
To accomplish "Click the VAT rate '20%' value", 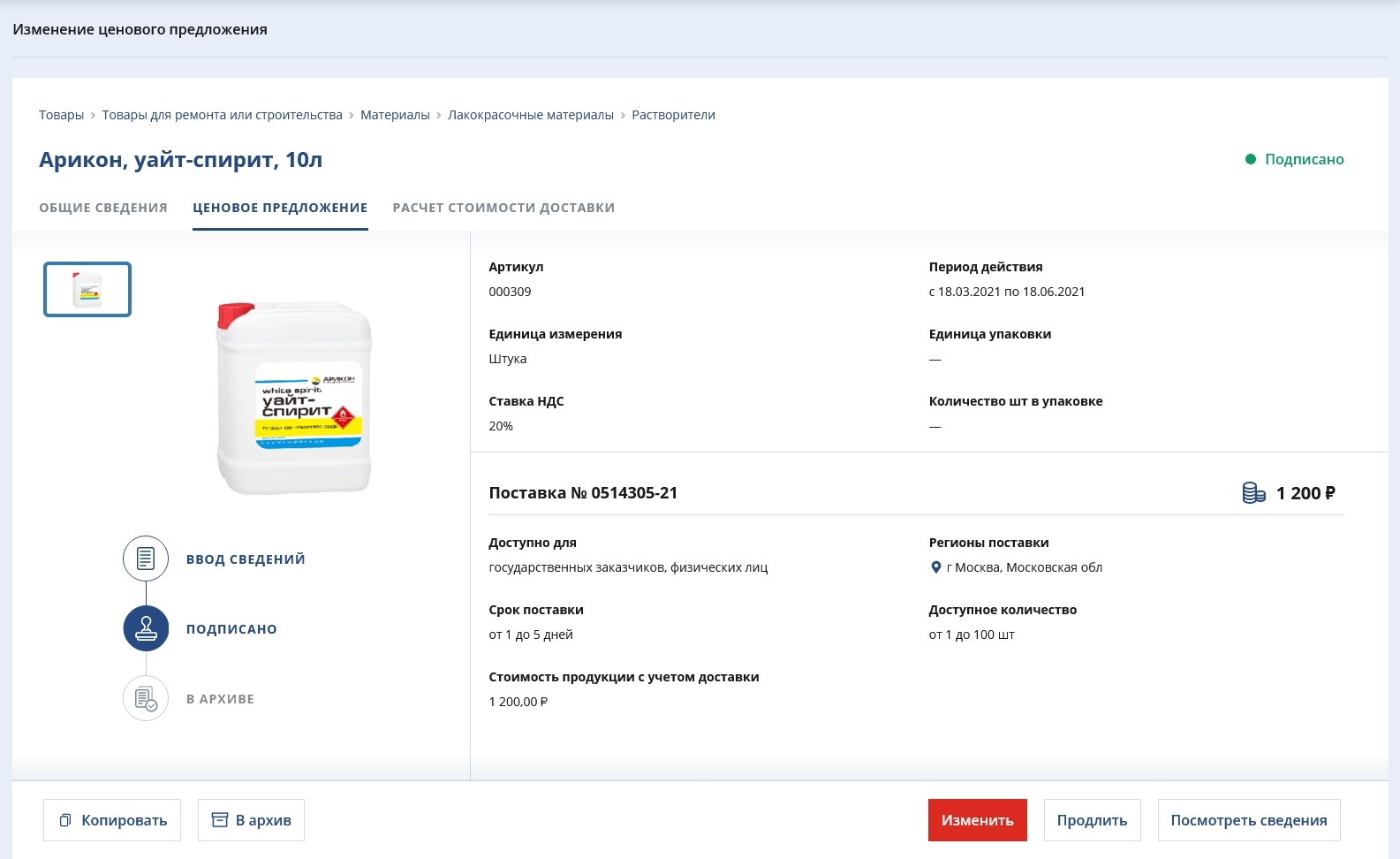I will (501, 426).
